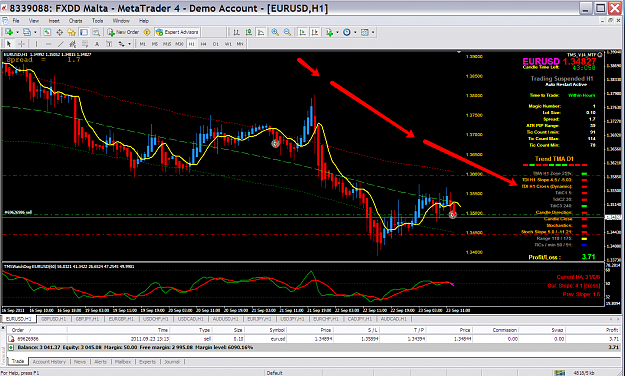The height and width of the screenshot is (376, 625).
Task: Open the Strategy Tester icon
Action: pyautogui.click(x=96, y=32)
